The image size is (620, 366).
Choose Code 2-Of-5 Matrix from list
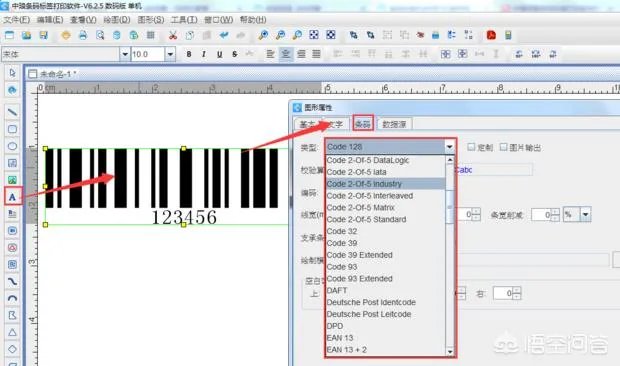coord(386,208)
